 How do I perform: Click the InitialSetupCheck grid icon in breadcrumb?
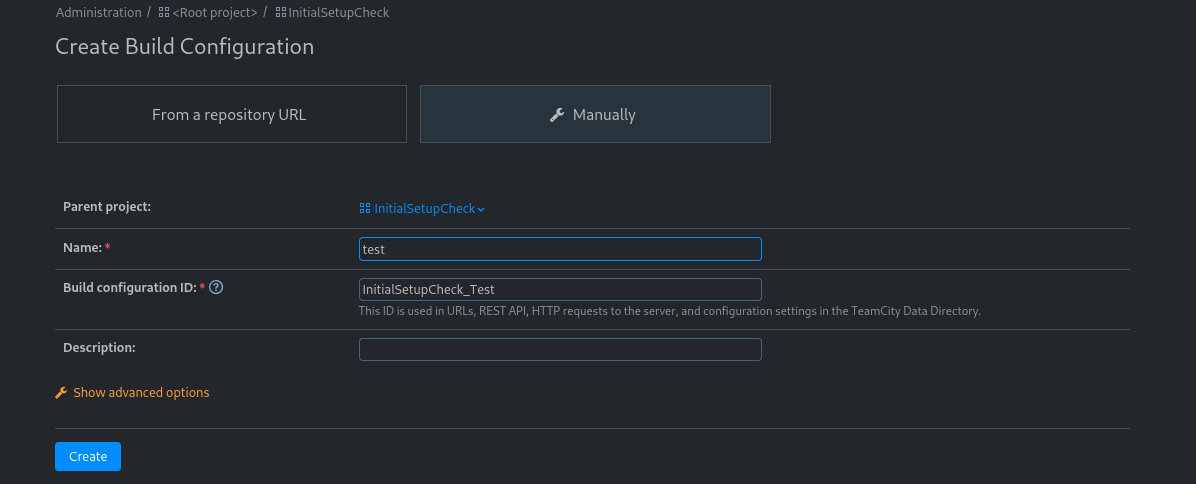pyautogui.click(x=281, y=13)
